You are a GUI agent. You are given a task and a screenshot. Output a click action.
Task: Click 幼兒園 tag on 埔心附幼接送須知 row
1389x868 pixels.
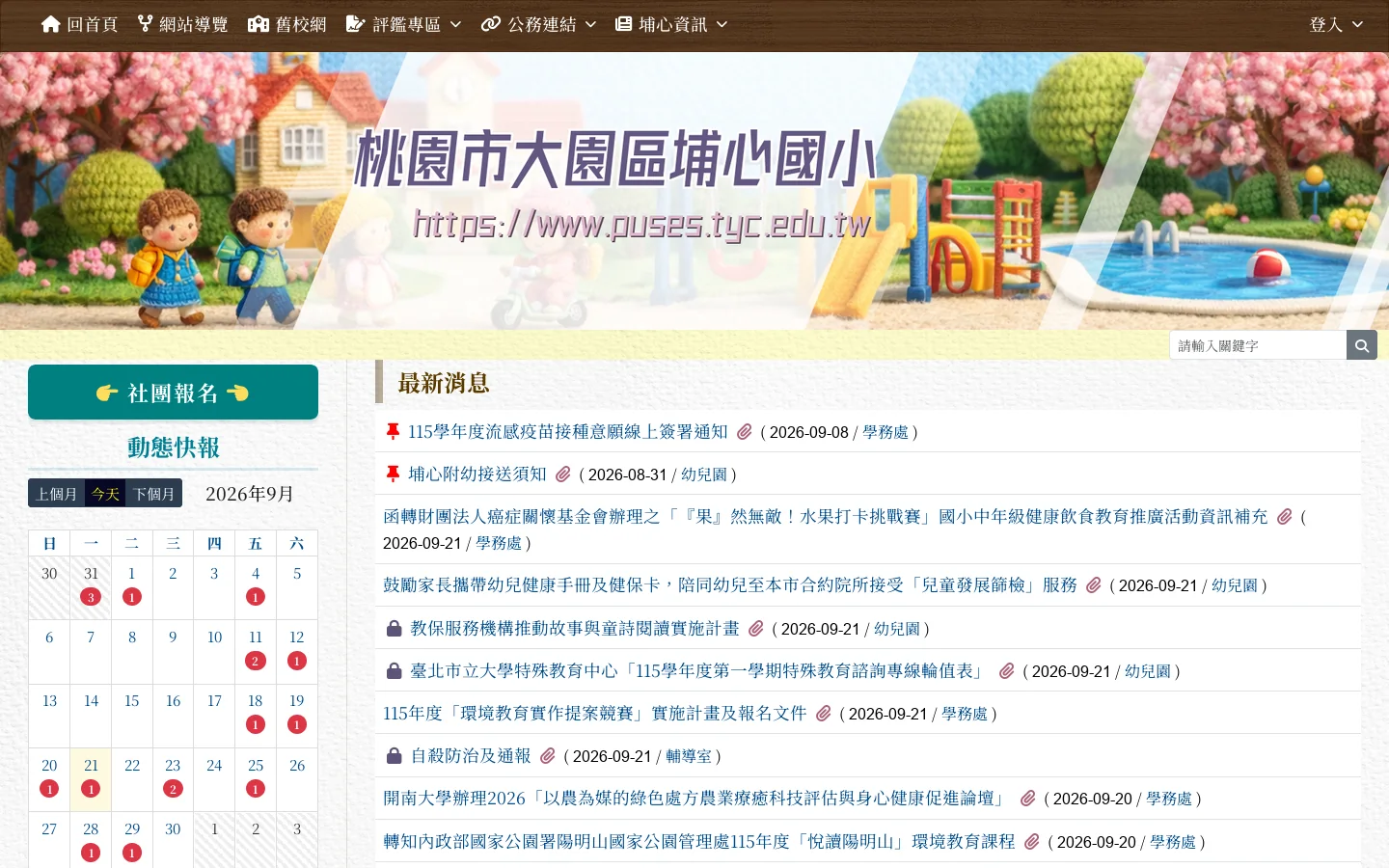coord(704,475)
